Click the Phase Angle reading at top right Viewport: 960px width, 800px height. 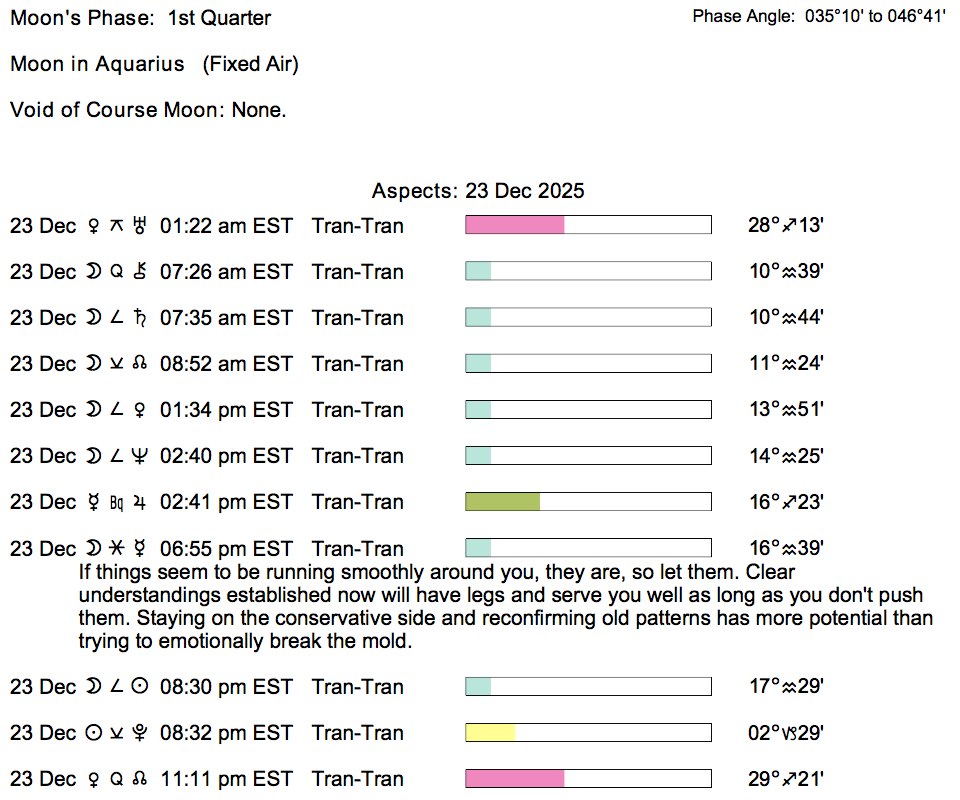click(x=818, y=17)
